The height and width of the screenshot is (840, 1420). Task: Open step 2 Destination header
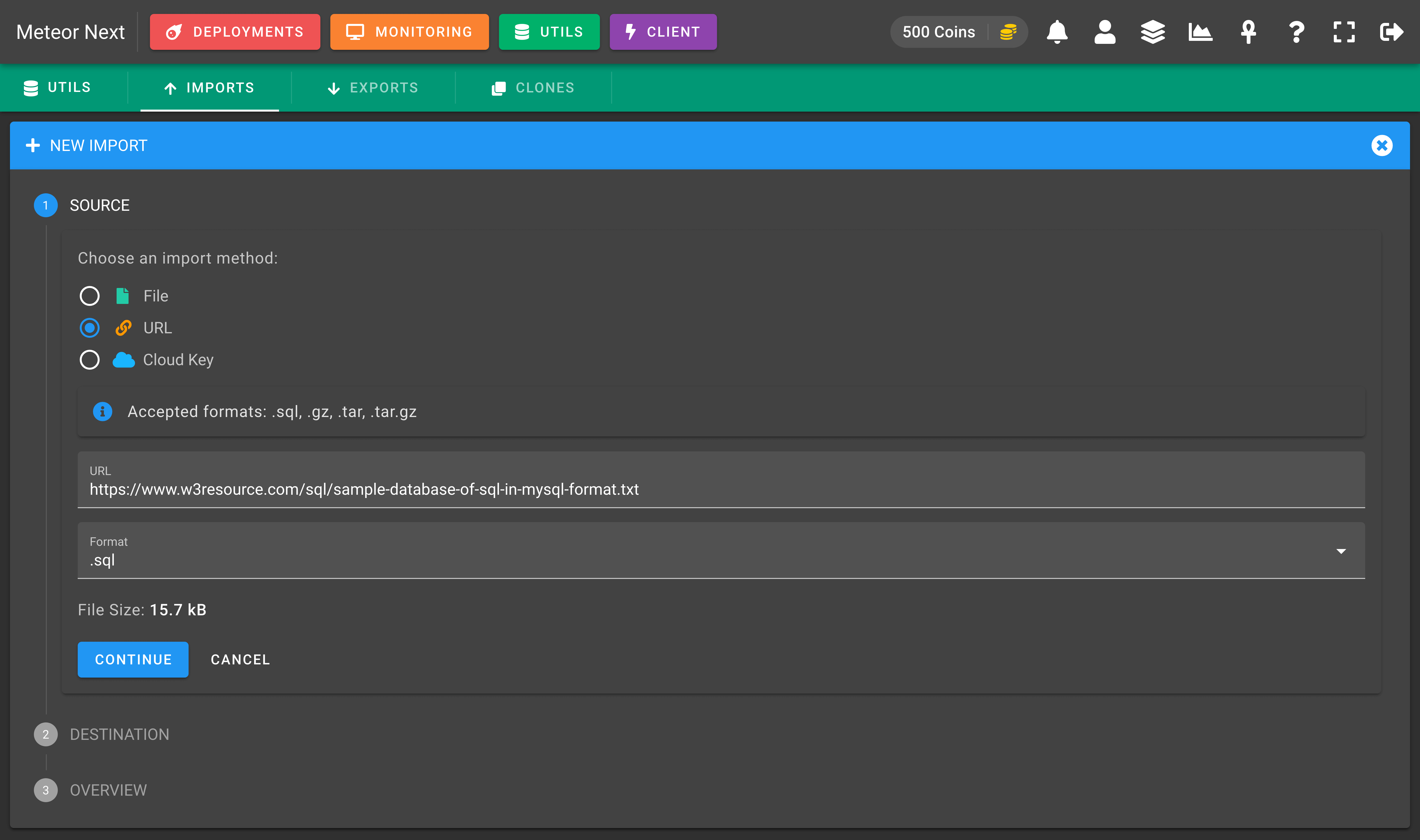102,734
